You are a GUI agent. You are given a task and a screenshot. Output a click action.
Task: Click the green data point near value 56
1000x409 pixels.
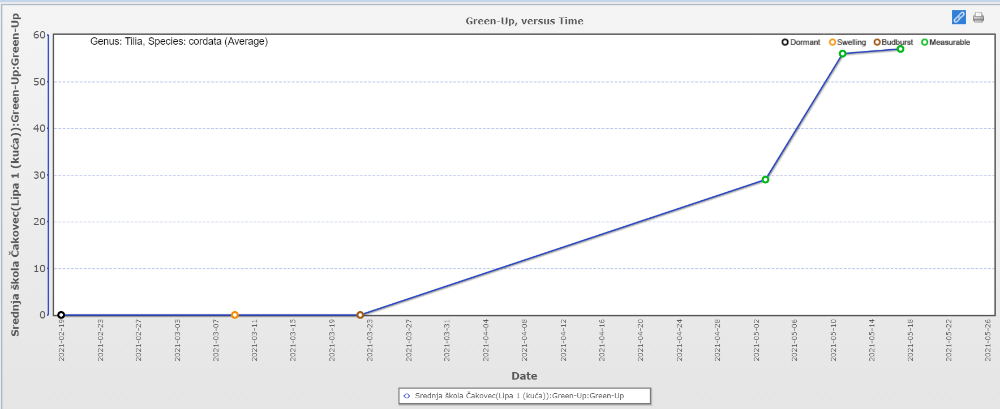tap(842, 54)
